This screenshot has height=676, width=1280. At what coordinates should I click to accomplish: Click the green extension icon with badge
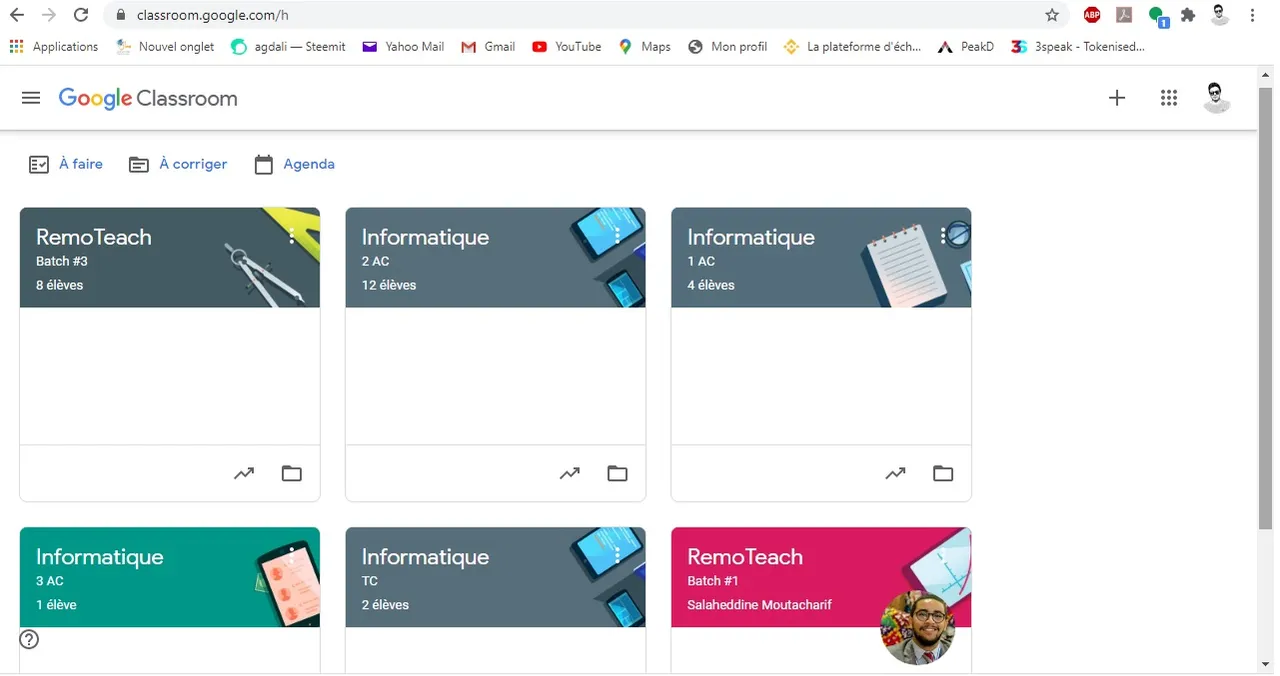tap(1157, 15)
